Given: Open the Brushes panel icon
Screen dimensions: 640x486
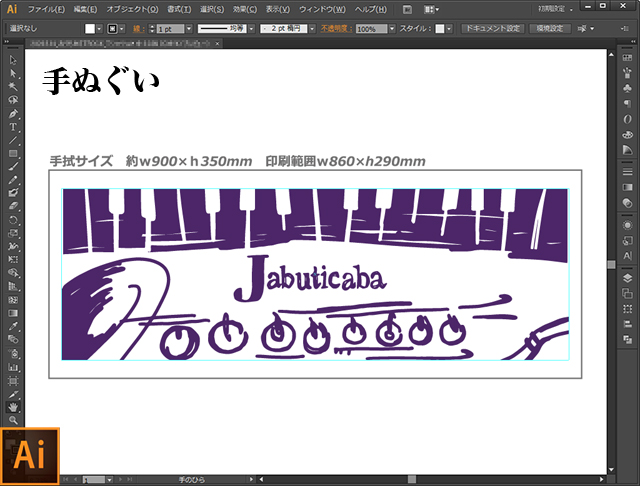Looking at the screenshot, I should [627, 73].
